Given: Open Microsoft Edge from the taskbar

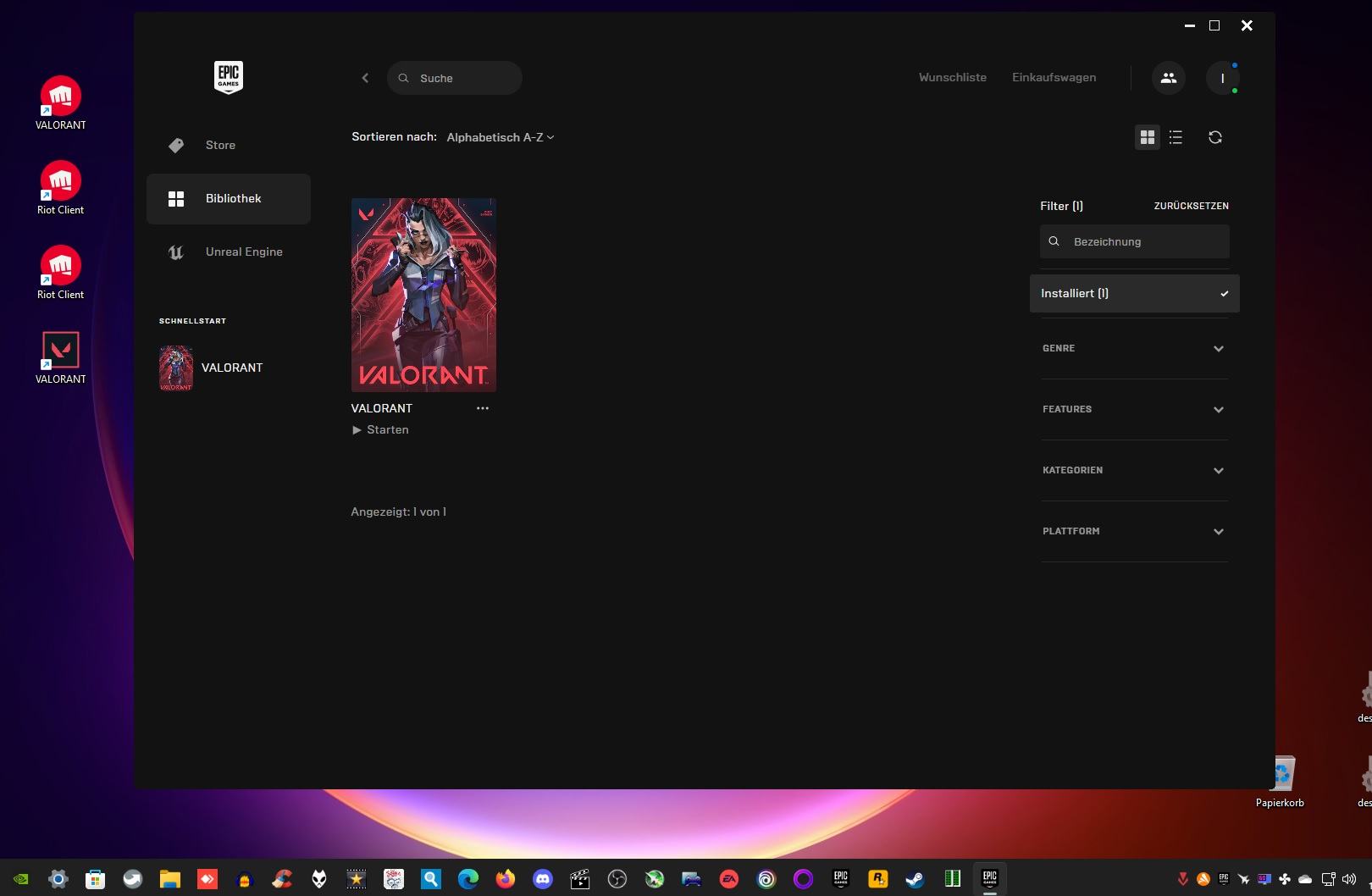Looking at the screenshot, I should pyautogui.click(x=468, y=879).
